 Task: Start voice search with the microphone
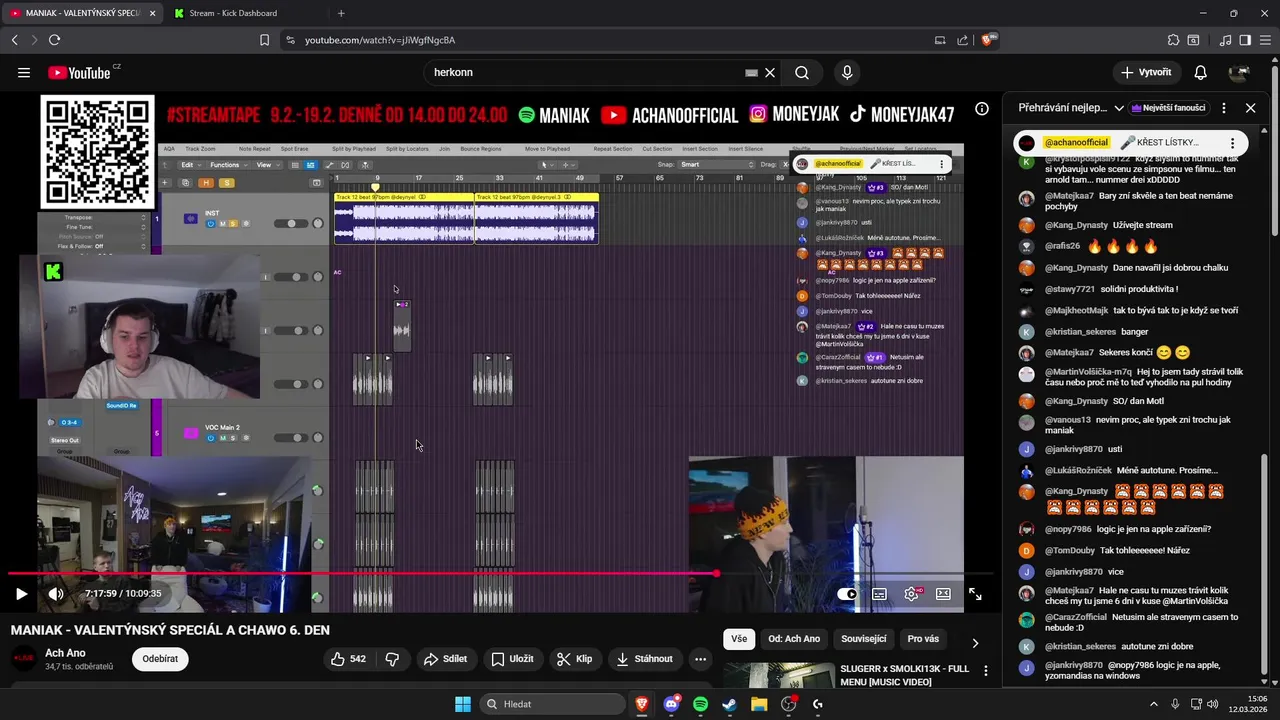click(x=847, y=72)
